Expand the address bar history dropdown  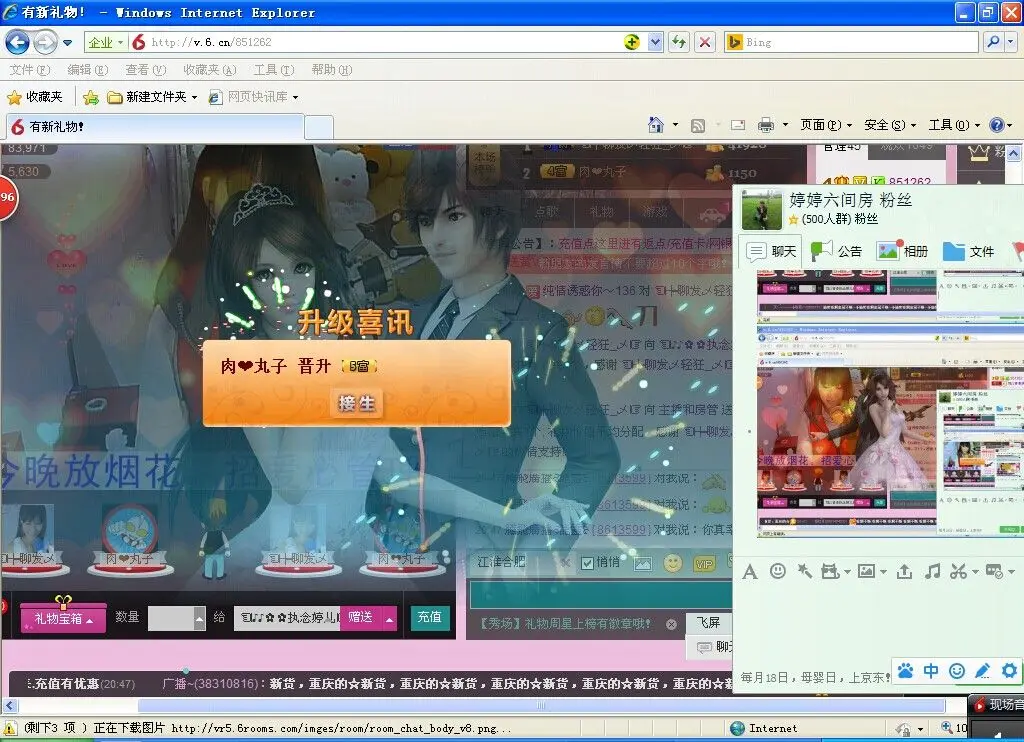[655, 42]
